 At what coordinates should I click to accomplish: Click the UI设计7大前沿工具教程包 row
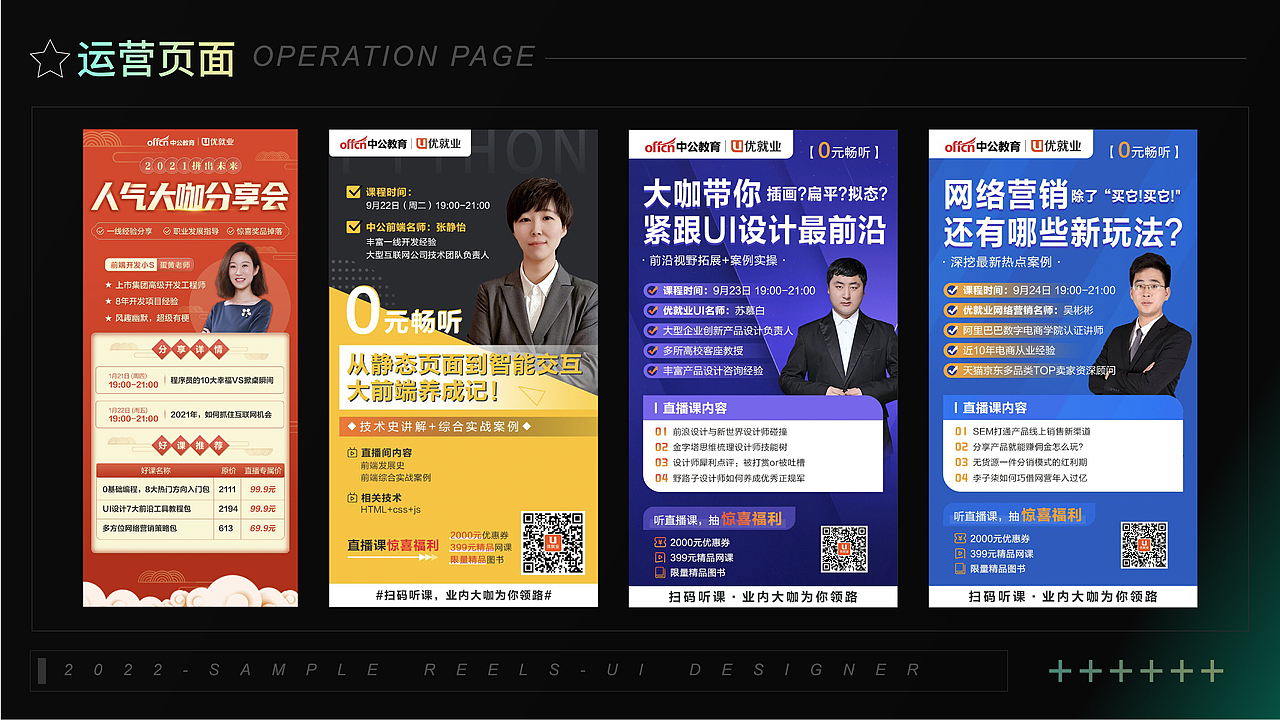(x=190, y=509)
